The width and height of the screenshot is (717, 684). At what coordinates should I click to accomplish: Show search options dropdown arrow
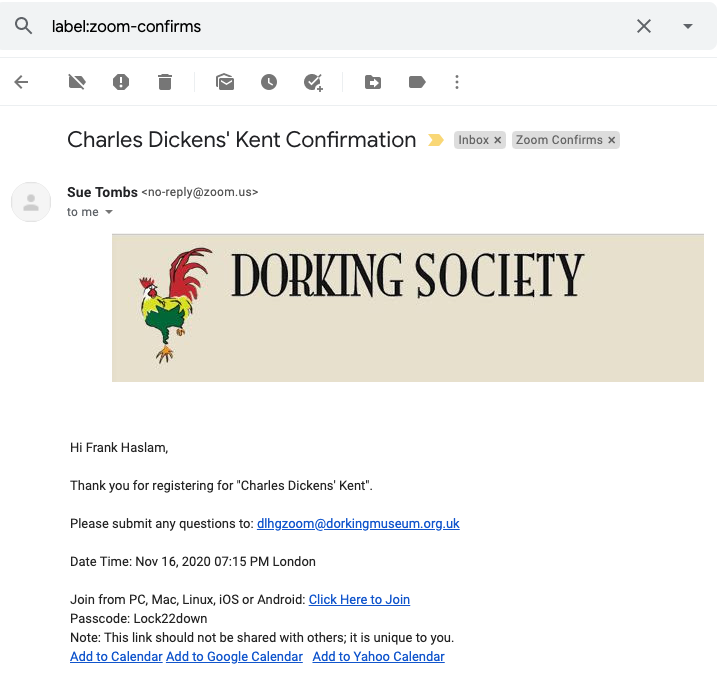tap(688, 26)
